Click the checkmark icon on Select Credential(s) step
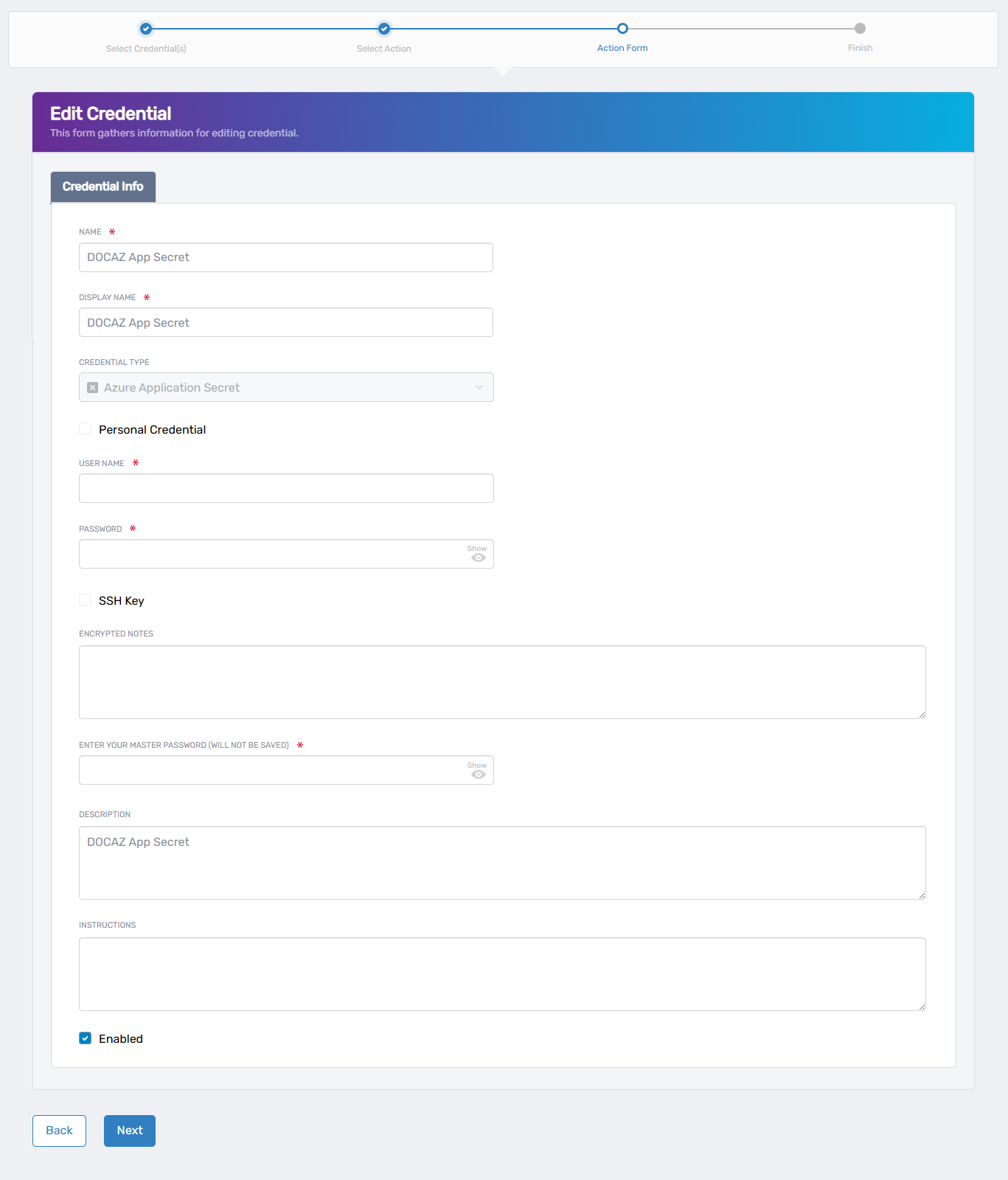1008x1180 pixels. [145, 29]
